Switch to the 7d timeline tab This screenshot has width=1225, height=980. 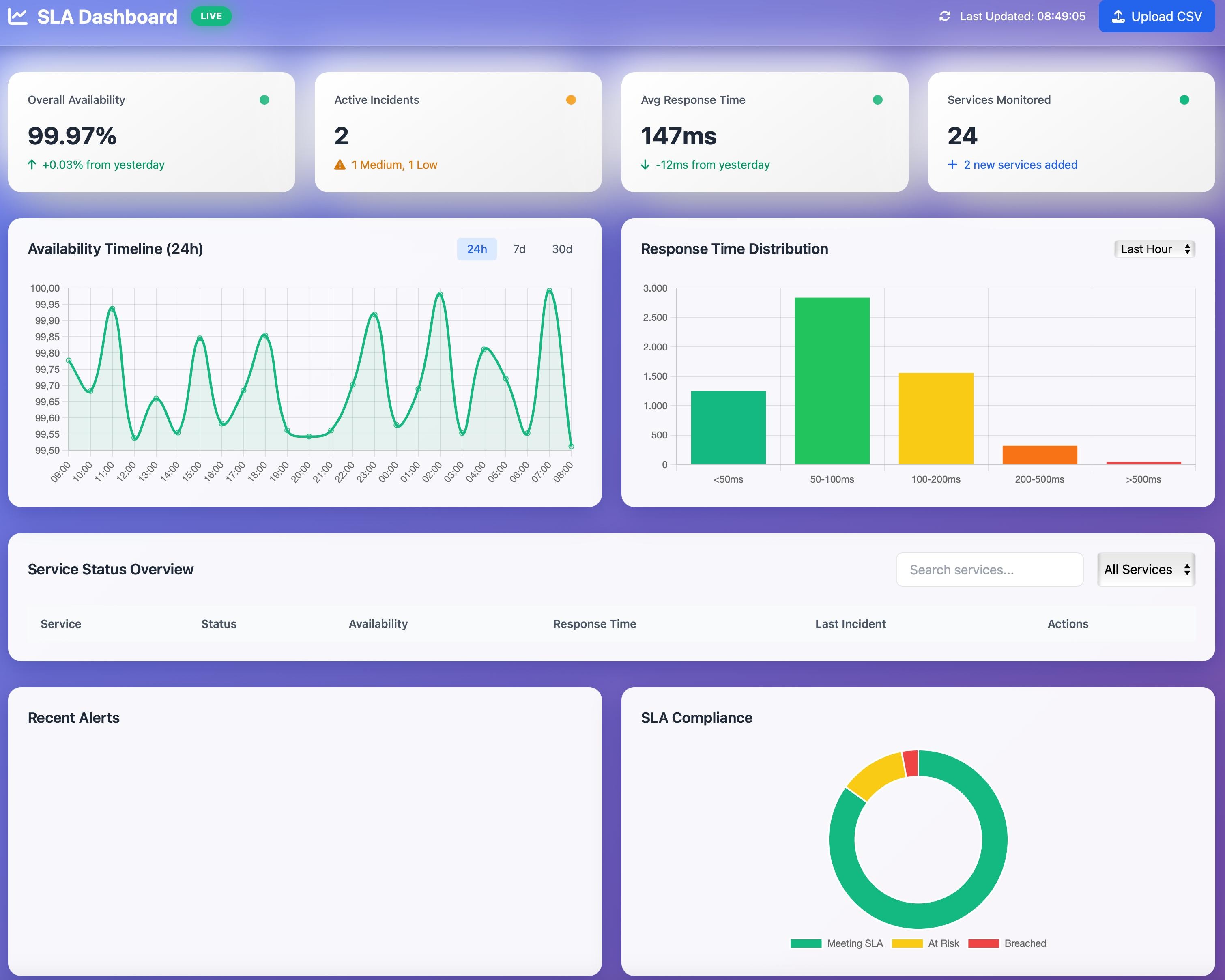tap(519, 249)
